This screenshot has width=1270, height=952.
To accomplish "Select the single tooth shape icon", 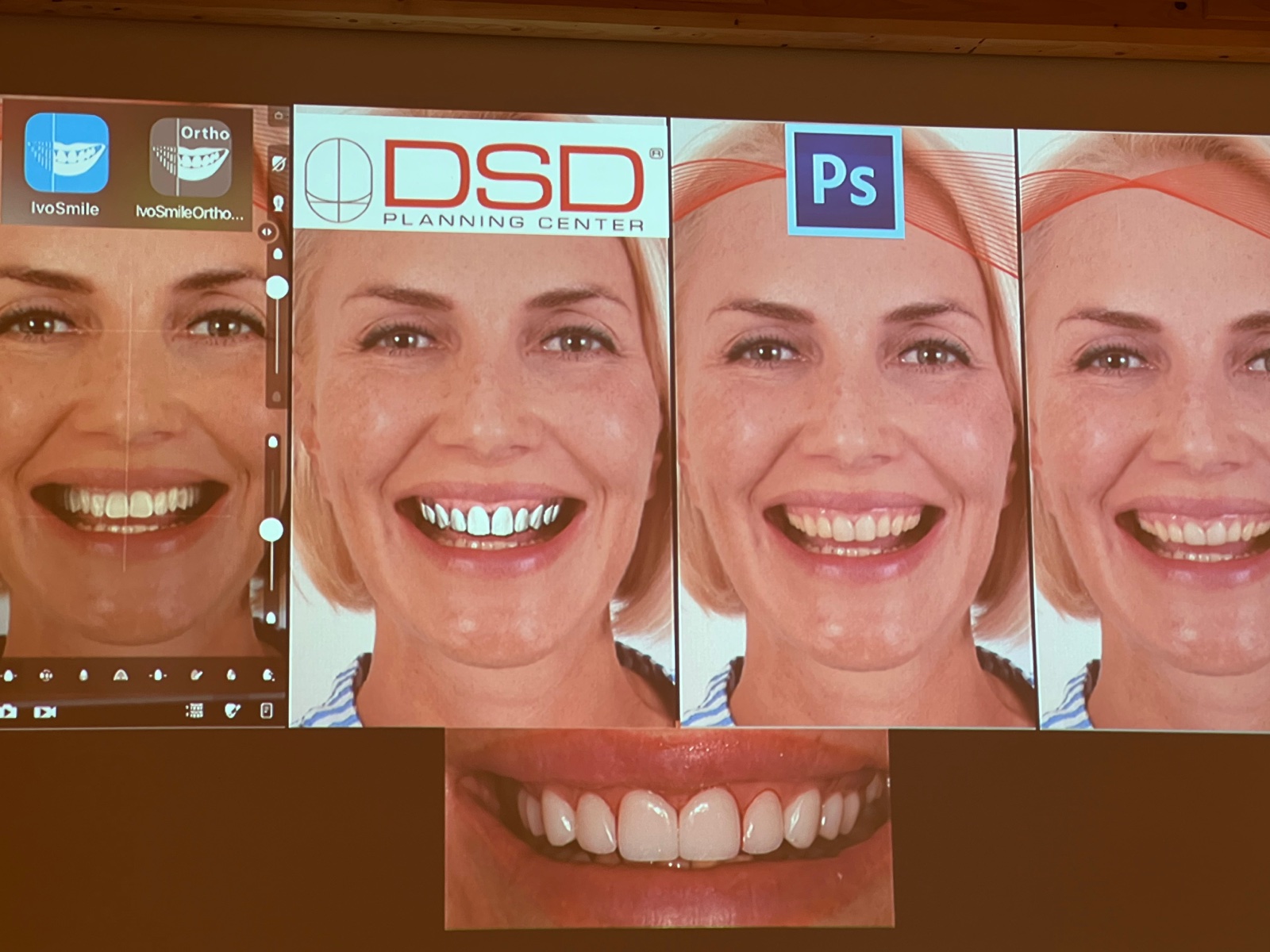I will pos(83,675).
